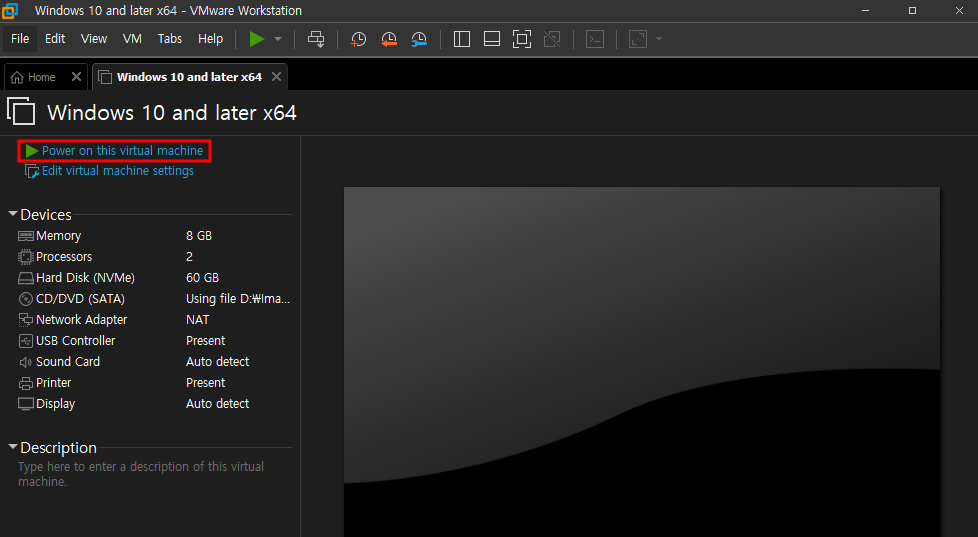Open the Help menu
The width and height of the screenshot is (978, 537).
click(210, 39)
